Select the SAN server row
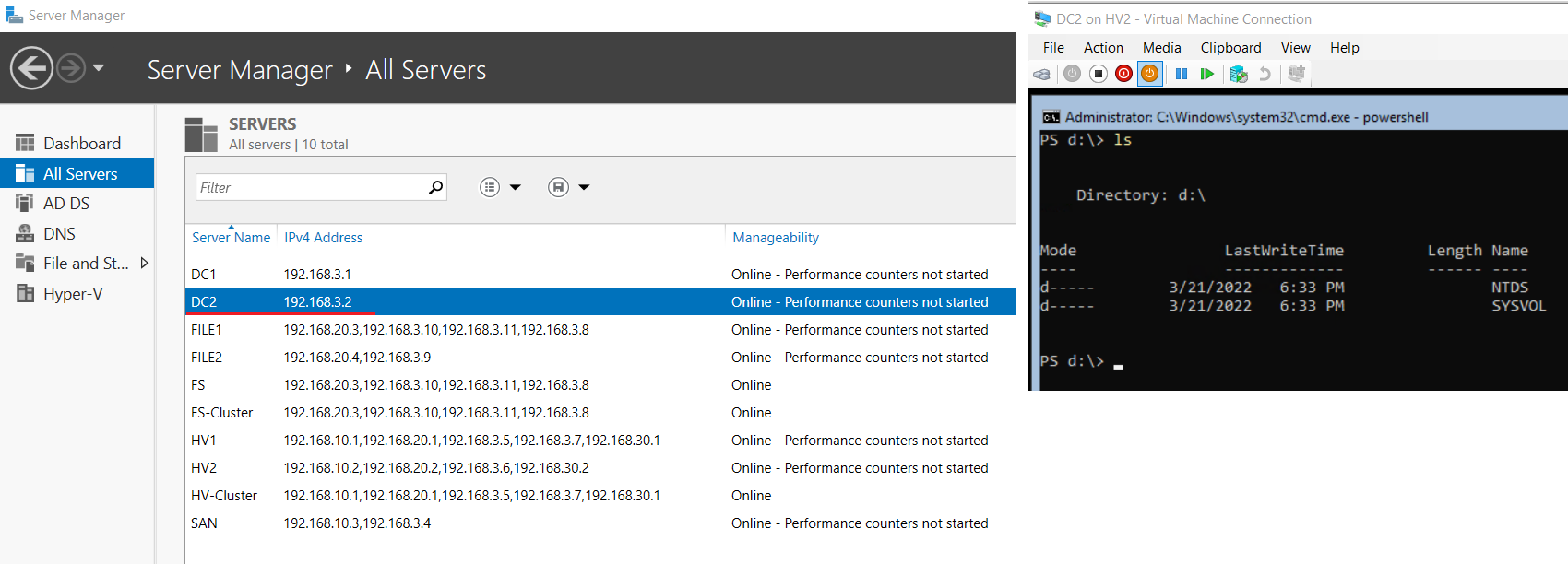 pos(600,523)
